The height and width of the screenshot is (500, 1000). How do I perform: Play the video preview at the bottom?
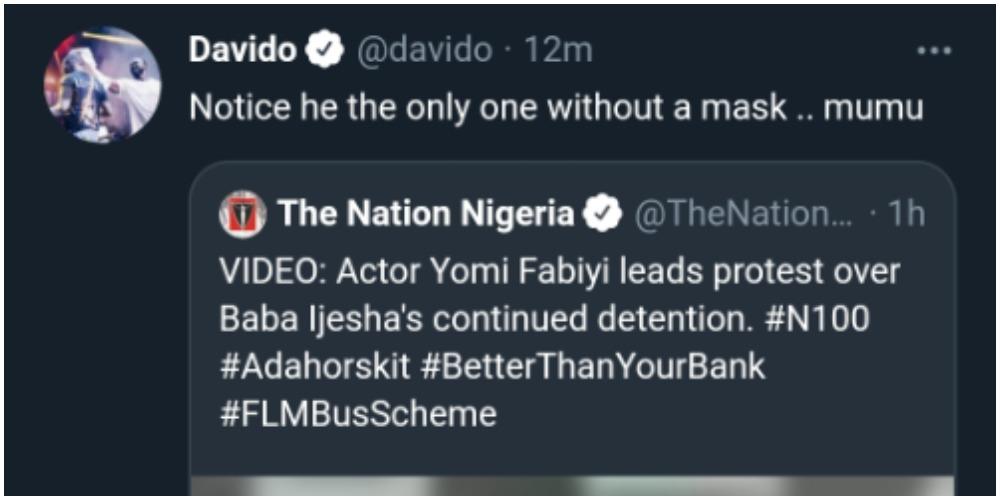(x=572, y=487)
